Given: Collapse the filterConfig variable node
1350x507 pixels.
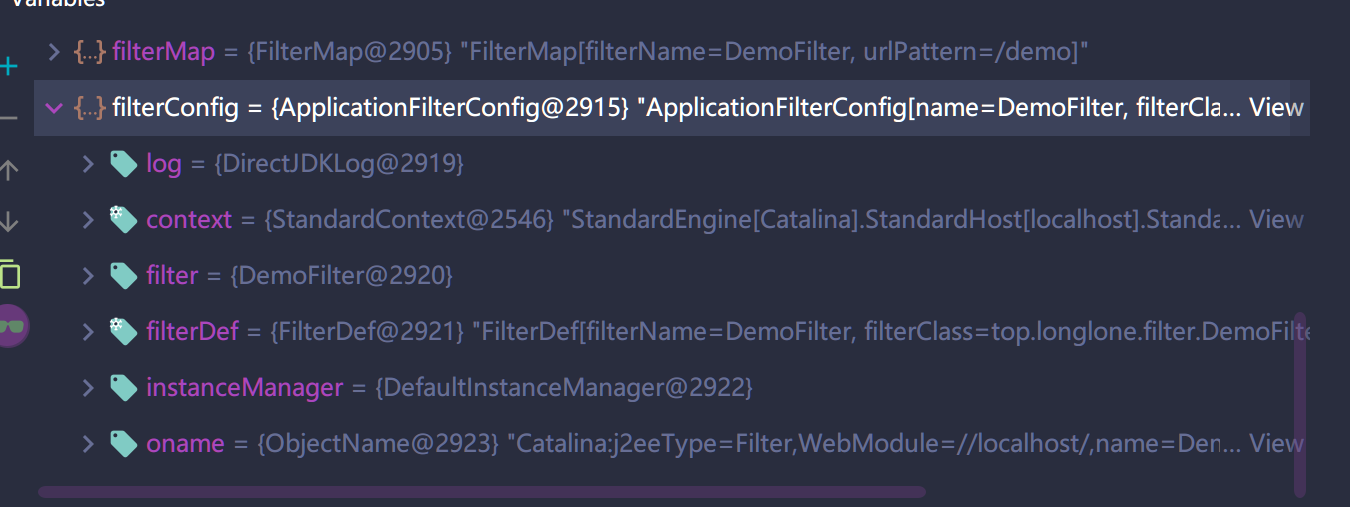Looking at the screenshot, I should [54, 108].
